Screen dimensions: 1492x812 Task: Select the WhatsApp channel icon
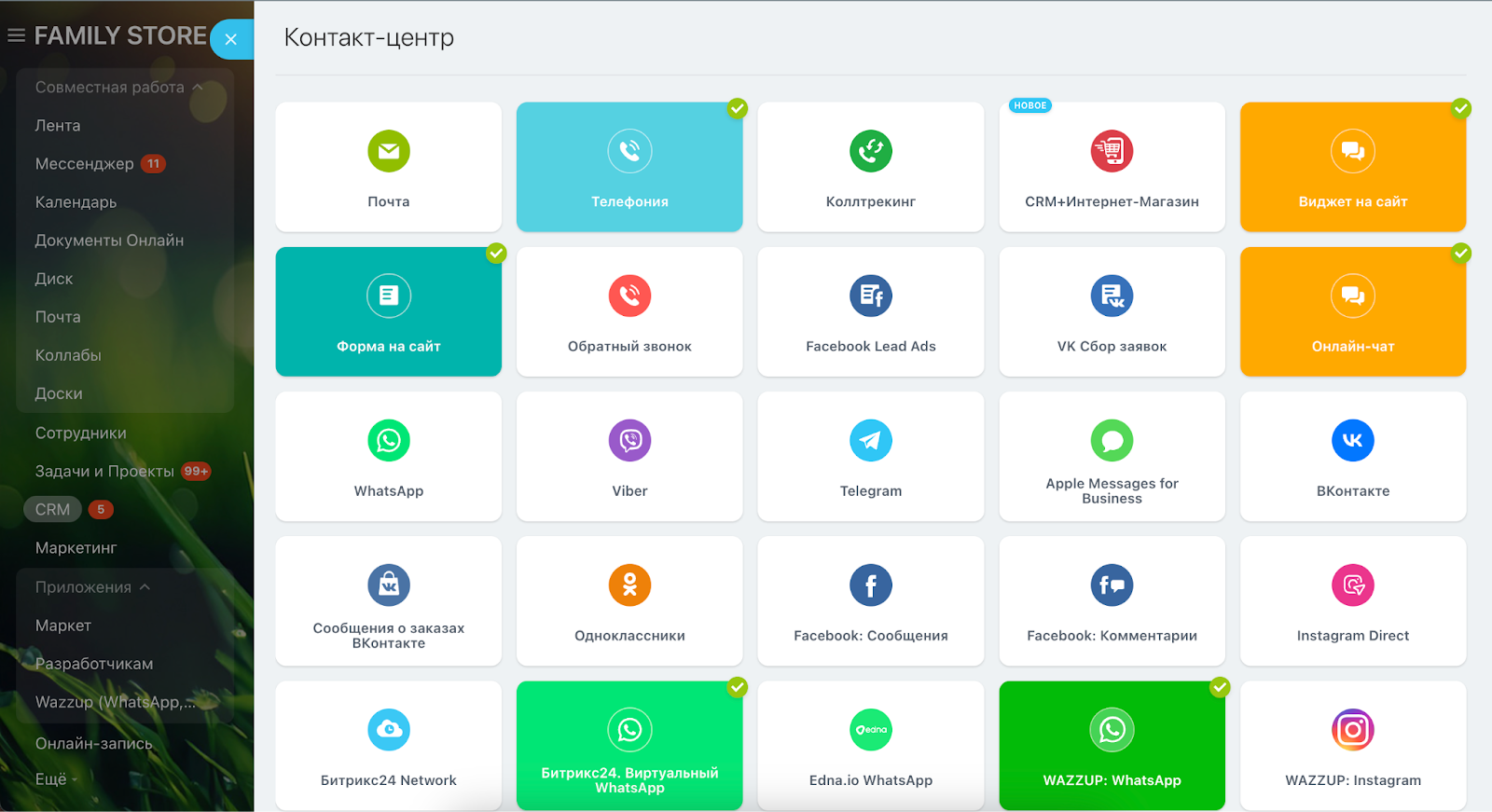(x=389, y=440)
